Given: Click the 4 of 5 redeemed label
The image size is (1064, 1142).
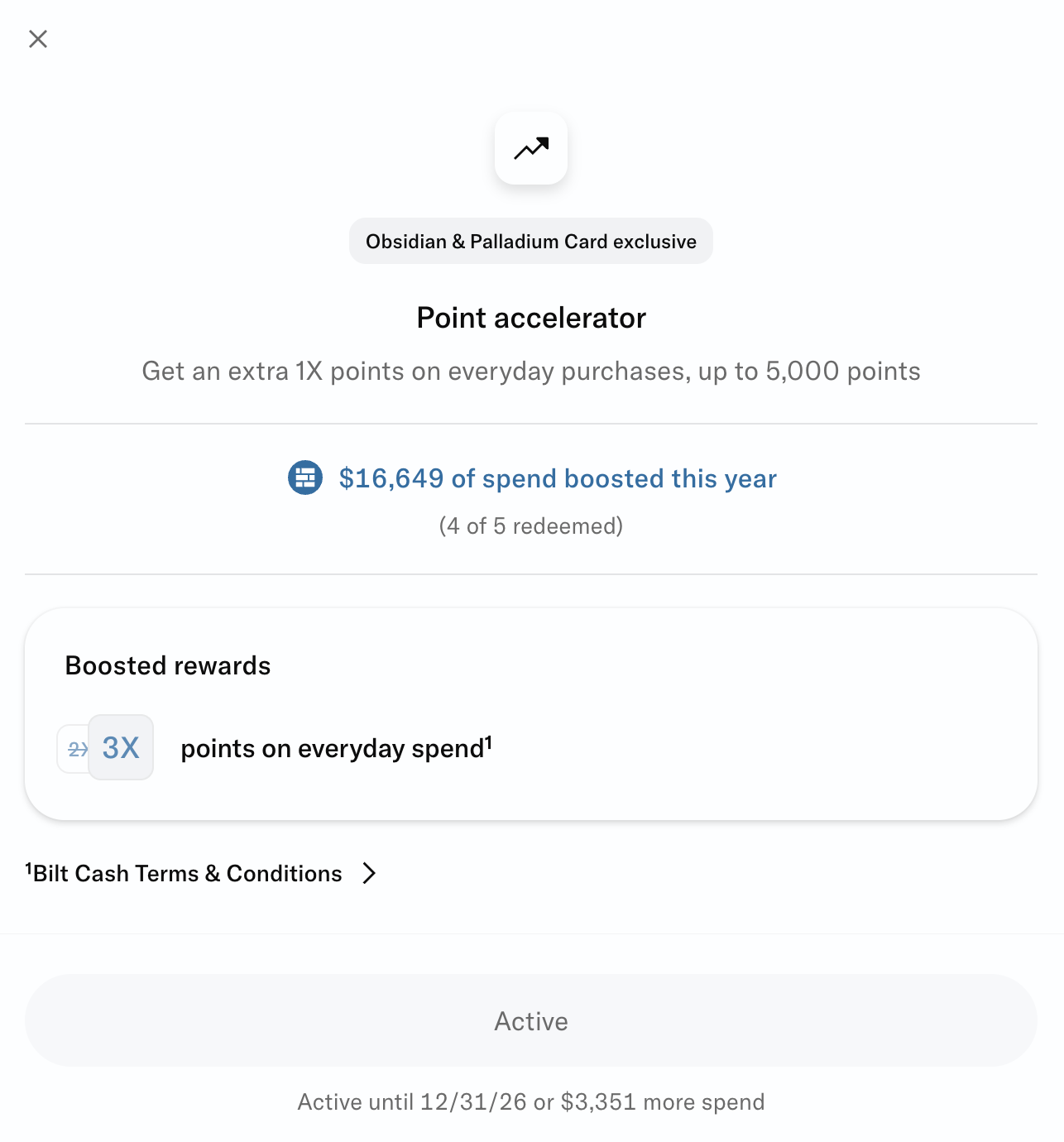Looking at the screenshot, I should pos(531,525).
